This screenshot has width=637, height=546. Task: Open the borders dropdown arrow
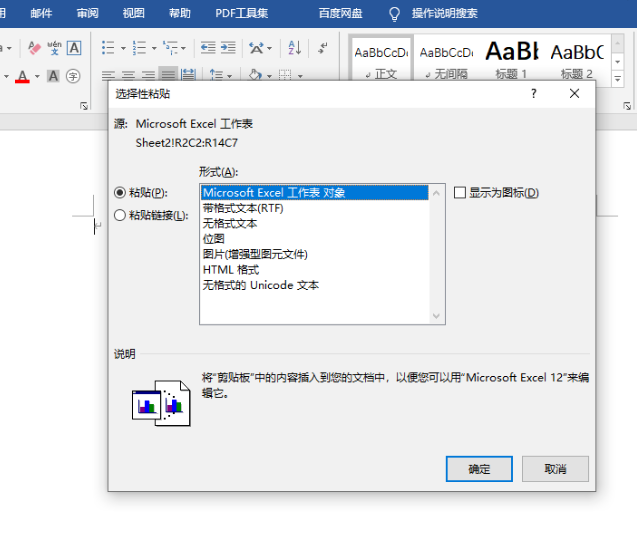[x=300, y=76]
